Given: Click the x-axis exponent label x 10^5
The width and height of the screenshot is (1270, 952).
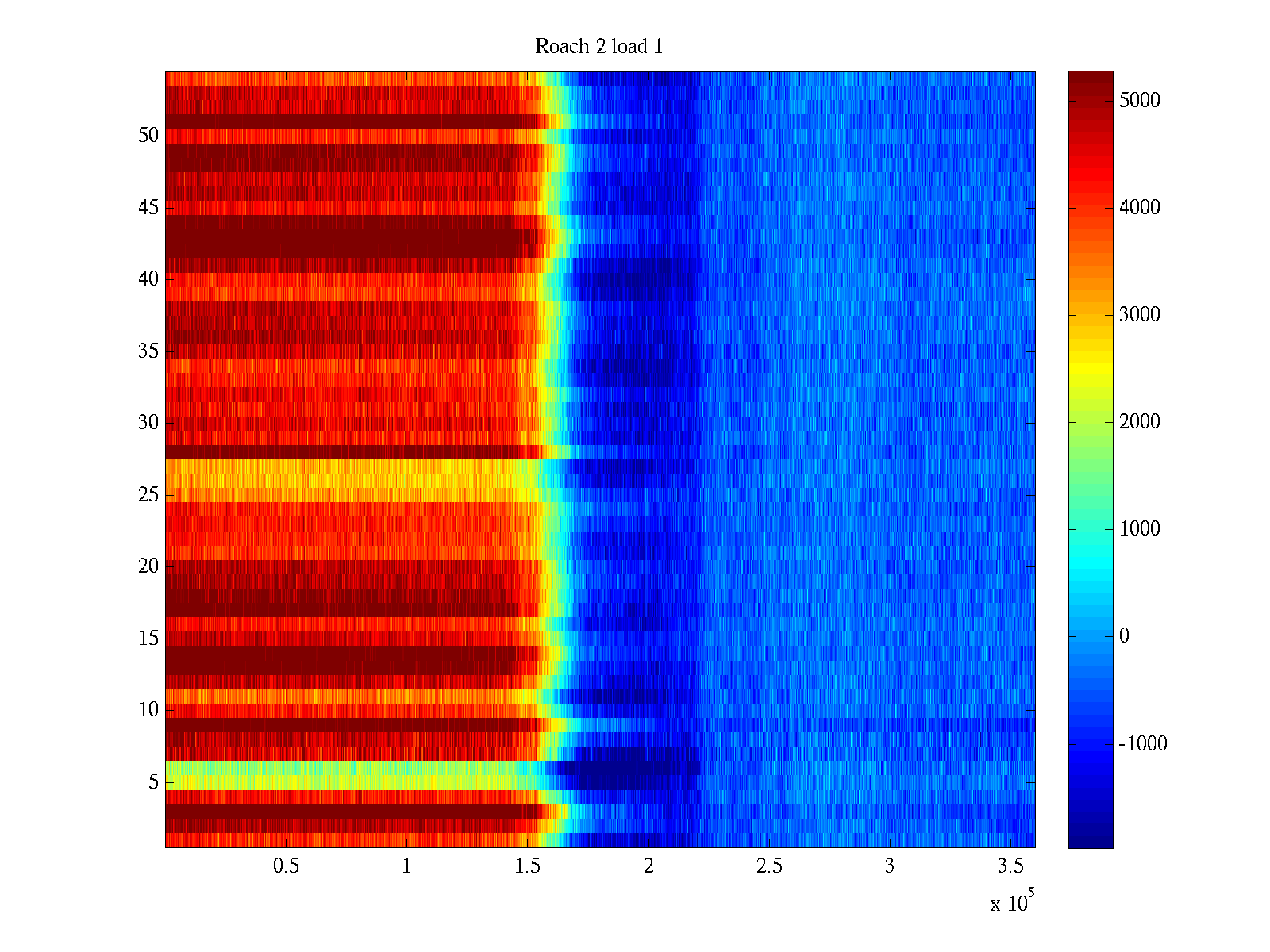Looking at the screenshot, I should point(1012,902).
